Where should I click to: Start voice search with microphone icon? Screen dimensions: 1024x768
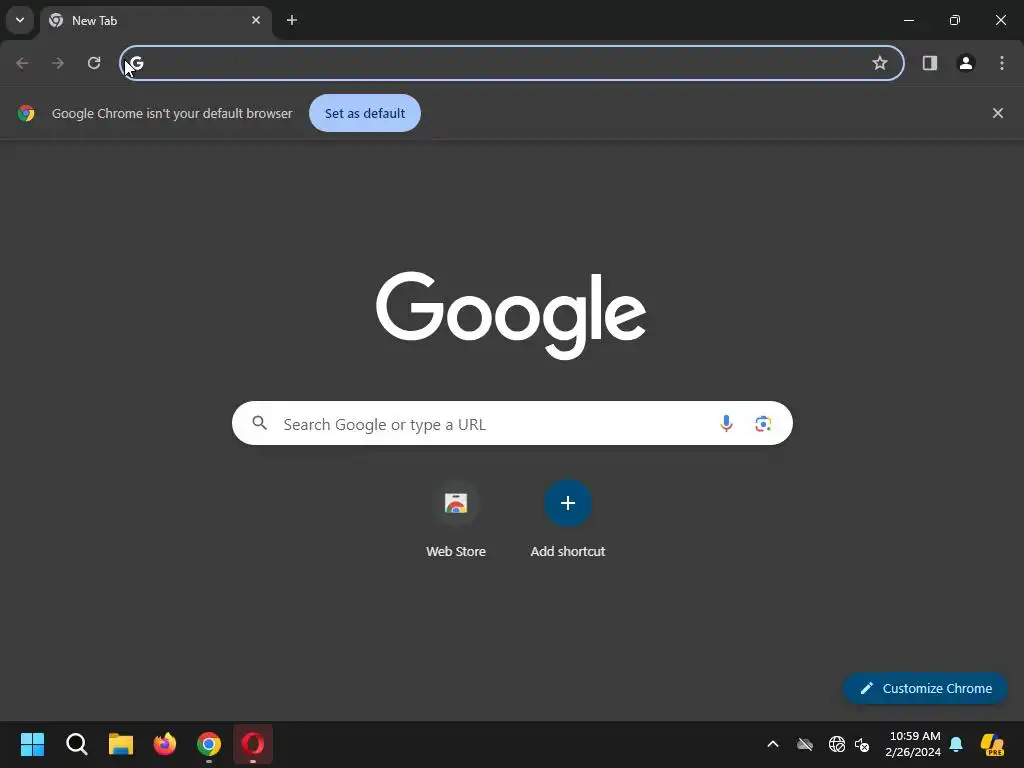pos(726,424)
